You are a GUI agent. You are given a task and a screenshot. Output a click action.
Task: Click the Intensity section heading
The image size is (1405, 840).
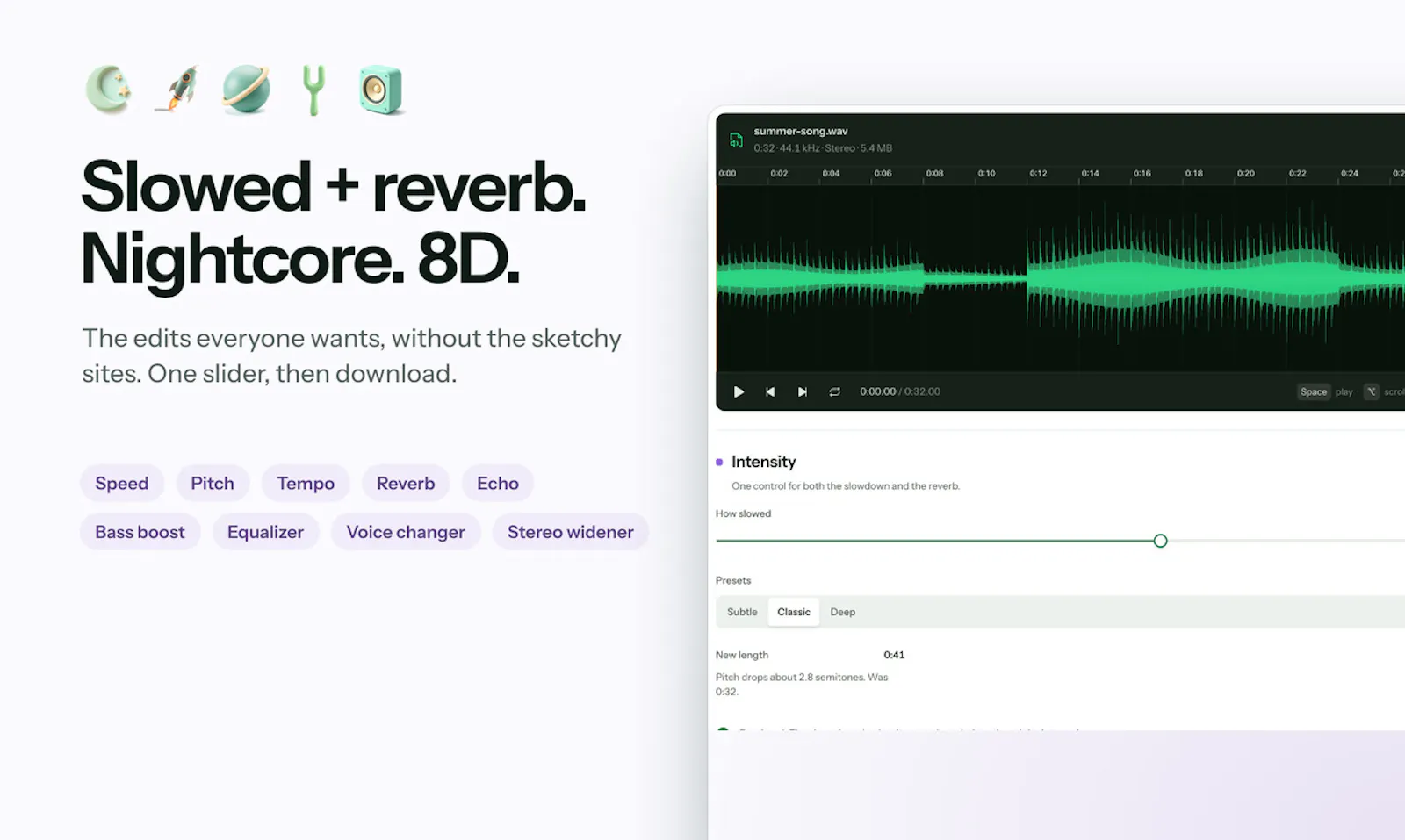pyautogui.click(x=763, y=462)
